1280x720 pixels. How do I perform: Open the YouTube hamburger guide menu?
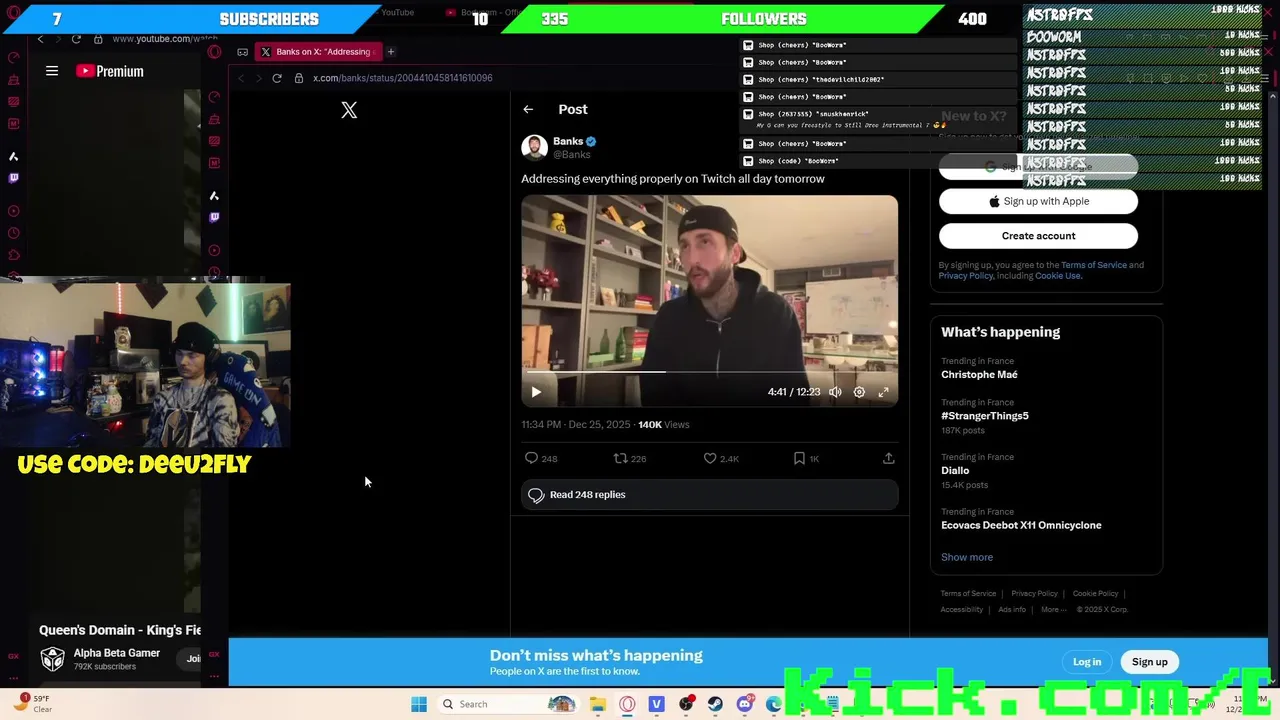coord(52,71)
